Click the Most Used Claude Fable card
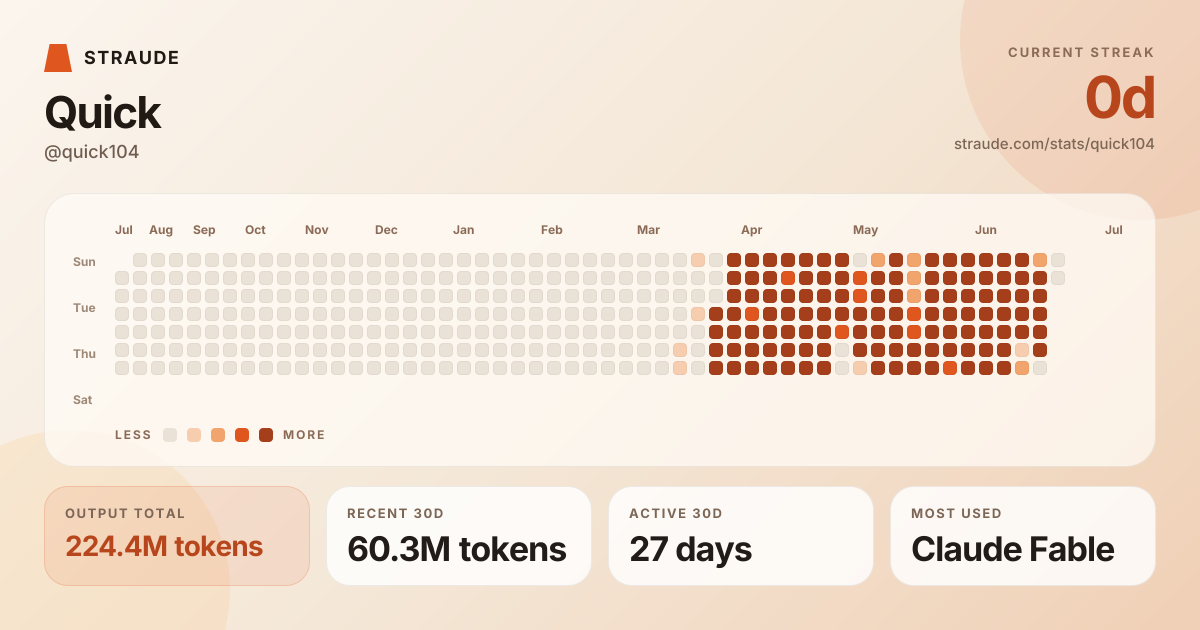Viewport: 1200px width, 630px height. 1023,536
